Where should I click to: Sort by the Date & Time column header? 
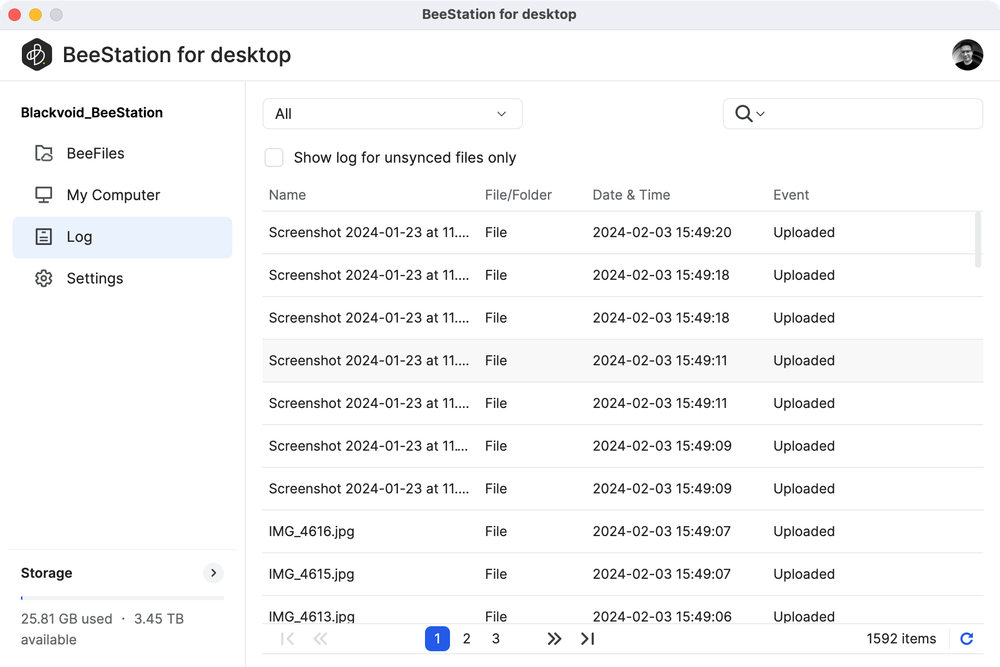tap(631, 194)
